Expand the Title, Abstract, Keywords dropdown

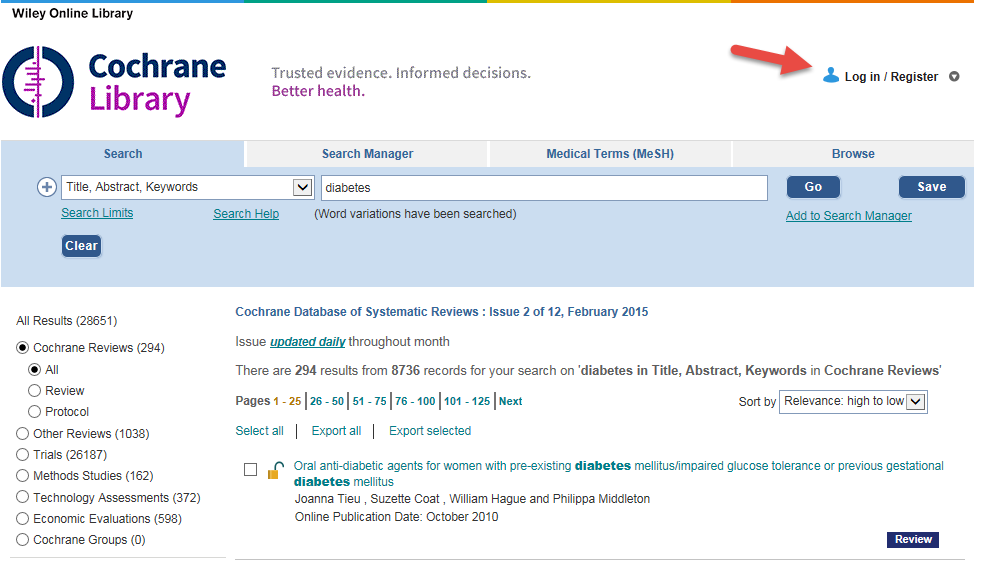coord(187,187)
